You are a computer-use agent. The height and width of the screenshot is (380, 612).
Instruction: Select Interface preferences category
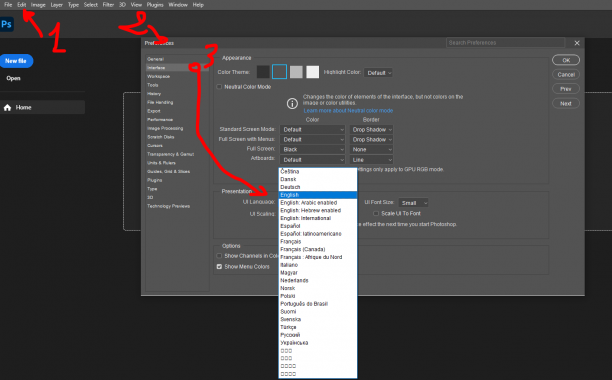[177, 68]
